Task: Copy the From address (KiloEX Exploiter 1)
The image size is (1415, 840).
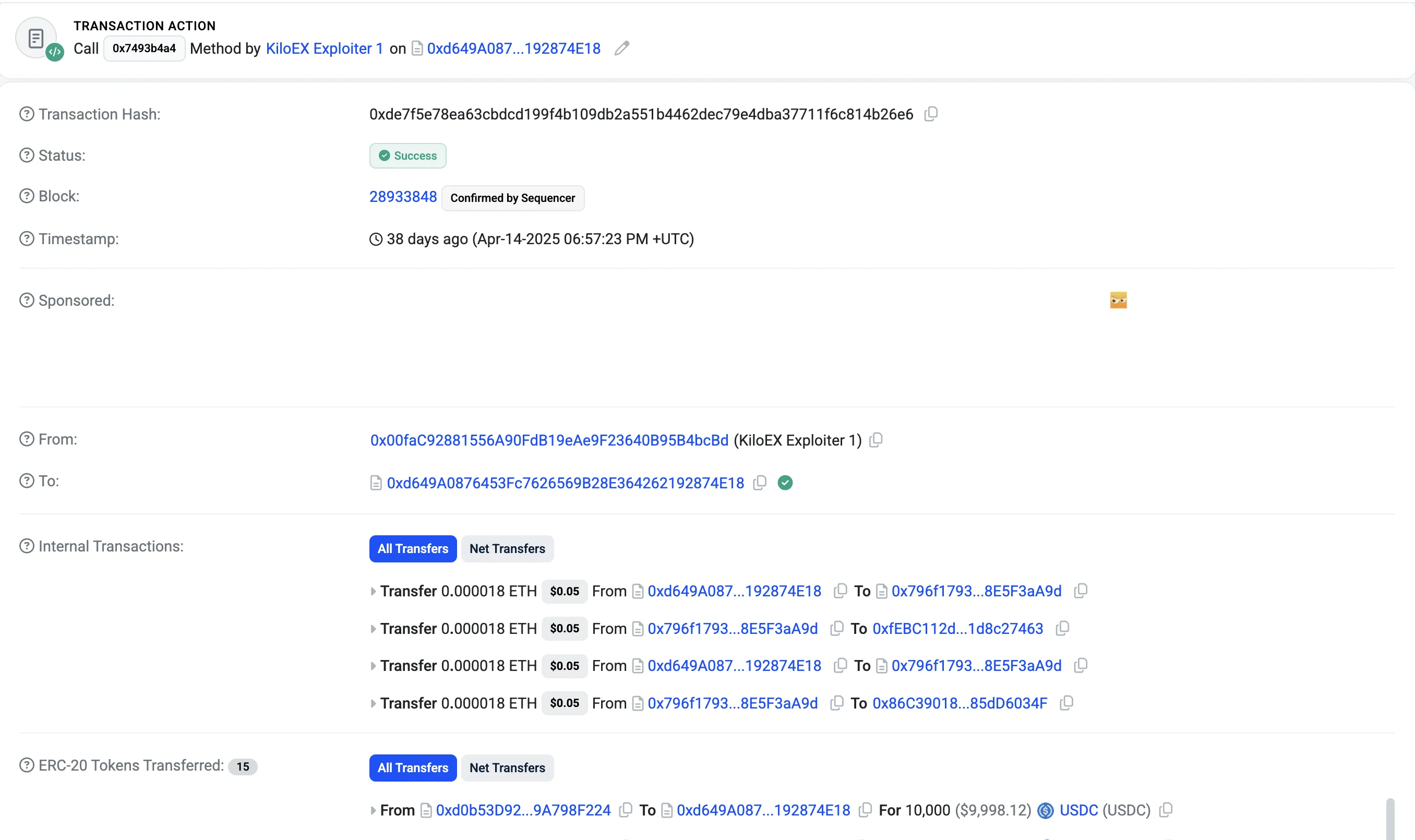Action: tap(876, 440)
